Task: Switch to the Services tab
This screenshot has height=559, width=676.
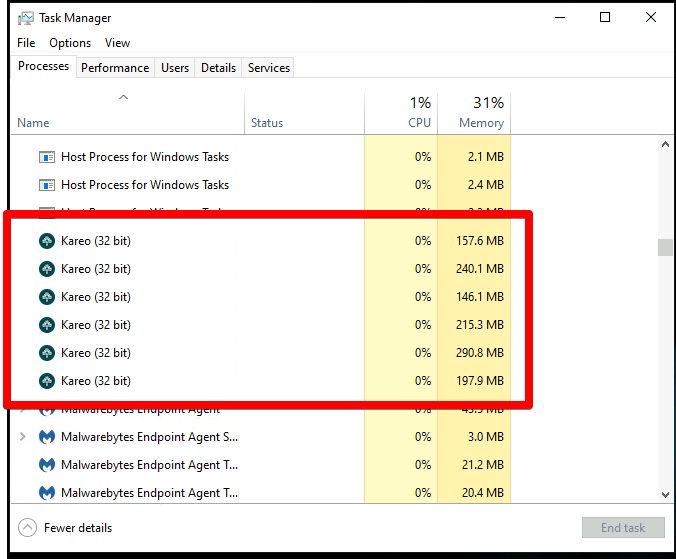Action: (269, 68)
